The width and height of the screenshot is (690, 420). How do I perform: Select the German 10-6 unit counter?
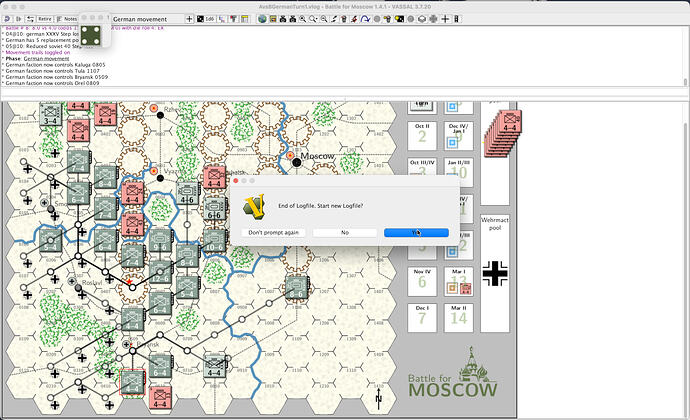point(213,241)
